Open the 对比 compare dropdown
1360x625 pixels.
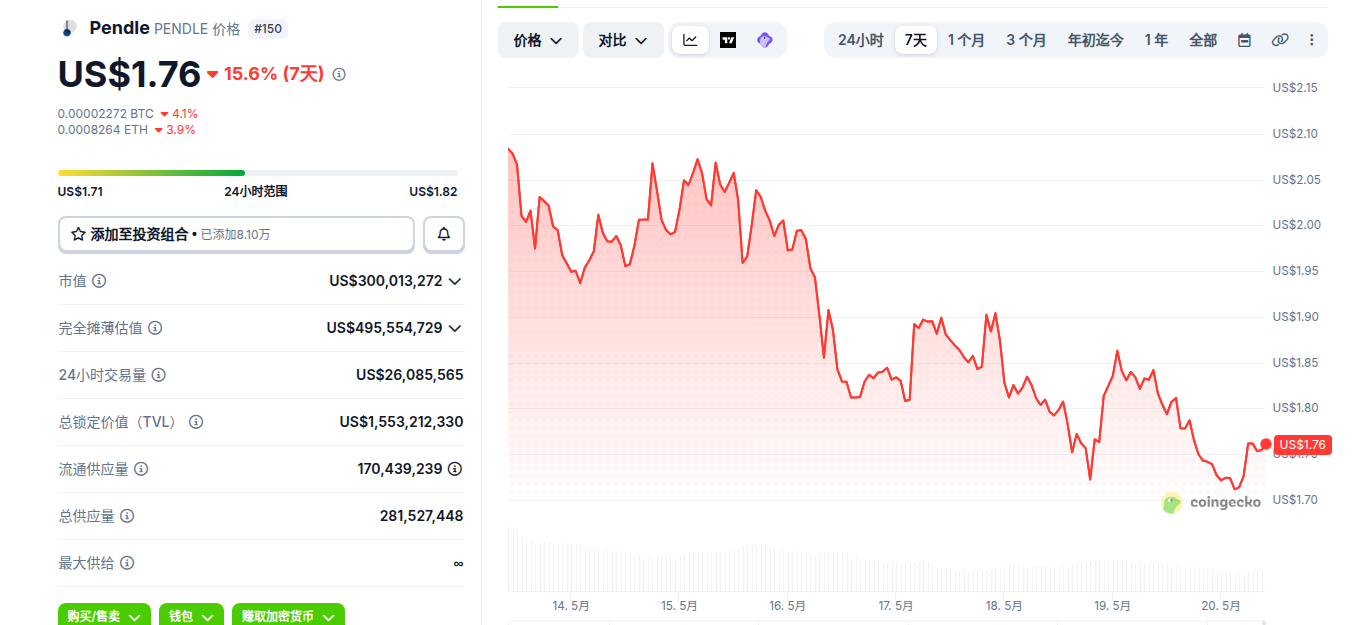point(623,40)
